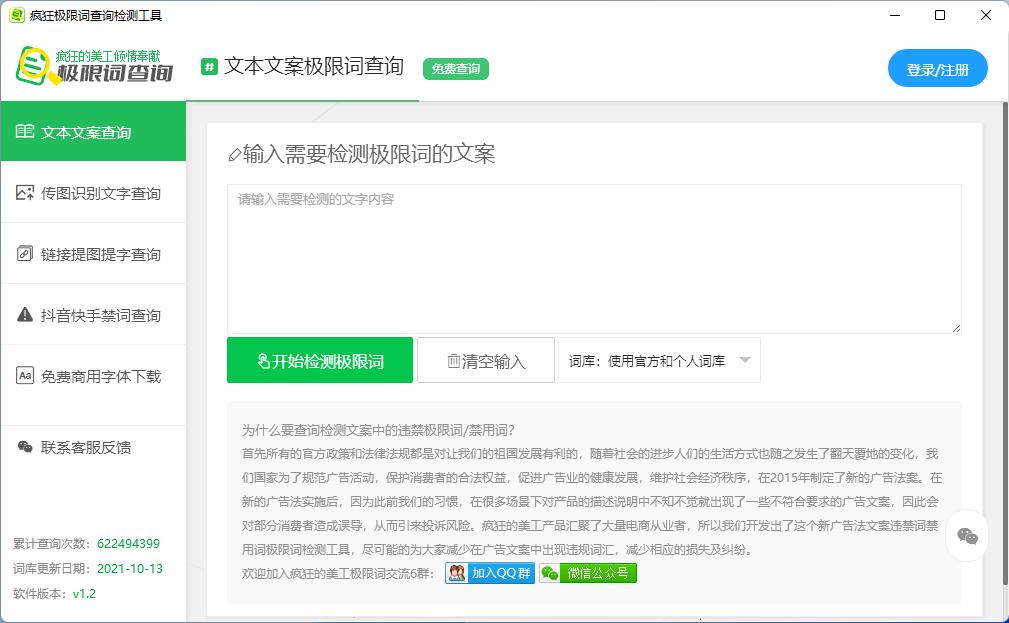Clear text via 清空输入 button
Image resolution: width=1009 pixels, height=623 pixels.
486,360
